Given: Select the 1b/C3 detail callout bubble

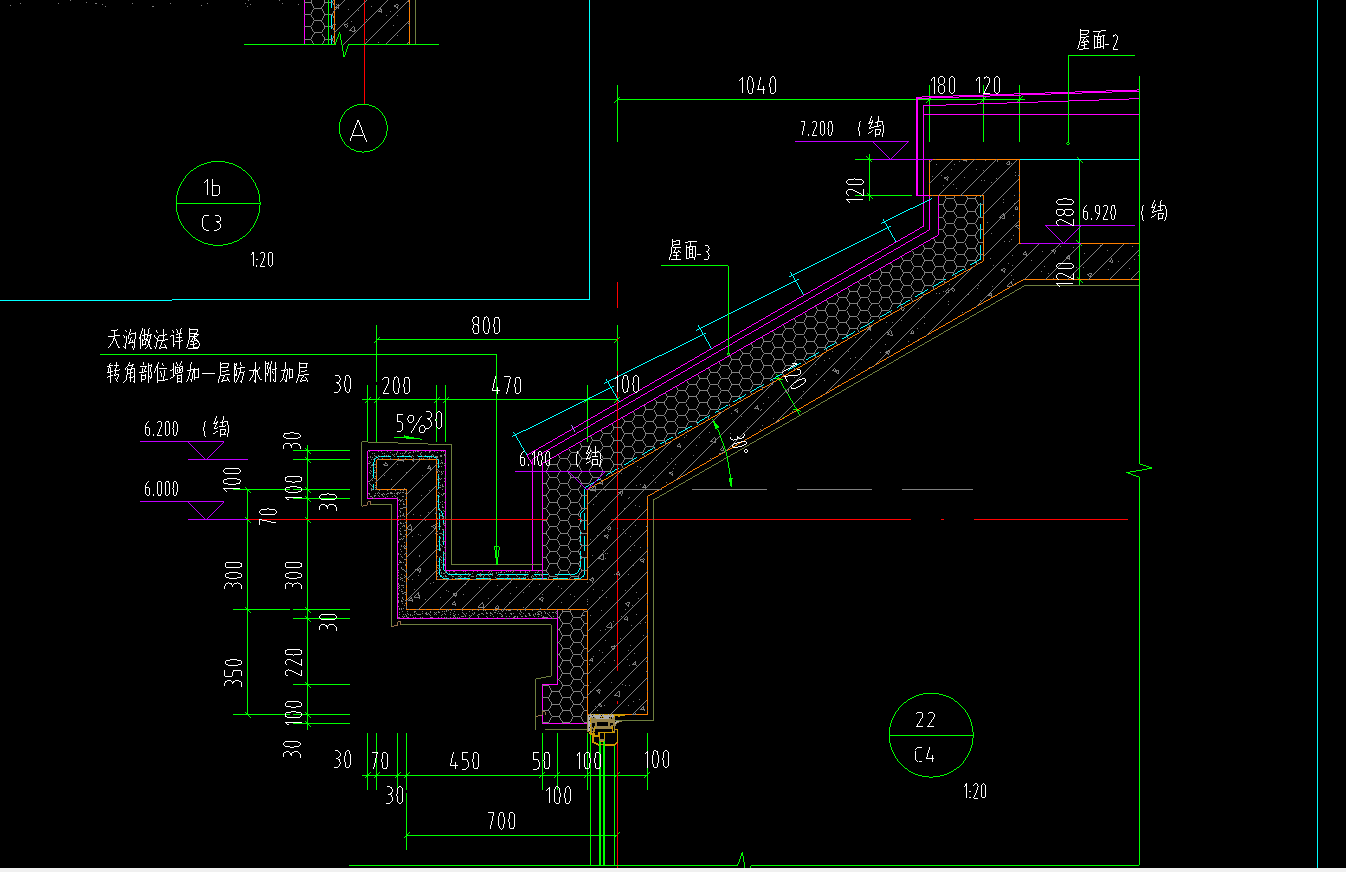Looking at the screenshot, I should [218, 204].
